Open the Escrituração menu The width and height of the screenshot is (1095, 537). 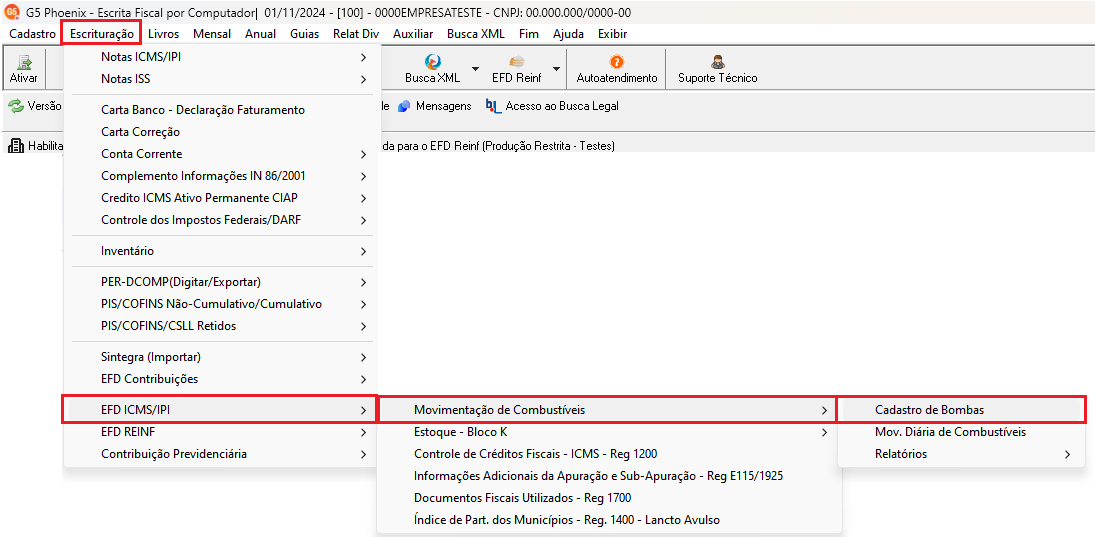click(101, 34)
